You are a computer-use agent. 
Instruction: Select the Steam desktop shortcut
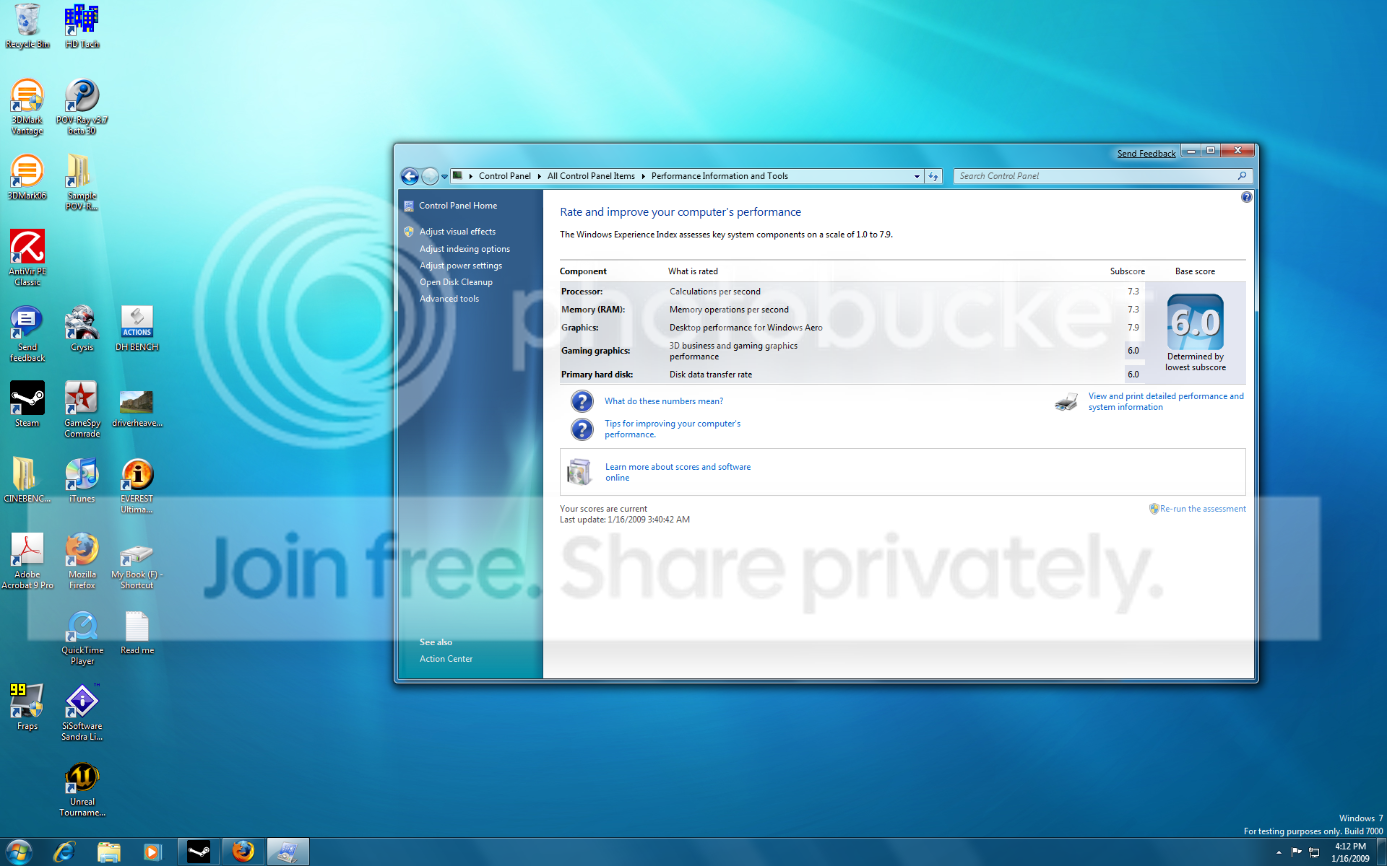[x=27, y=405]
